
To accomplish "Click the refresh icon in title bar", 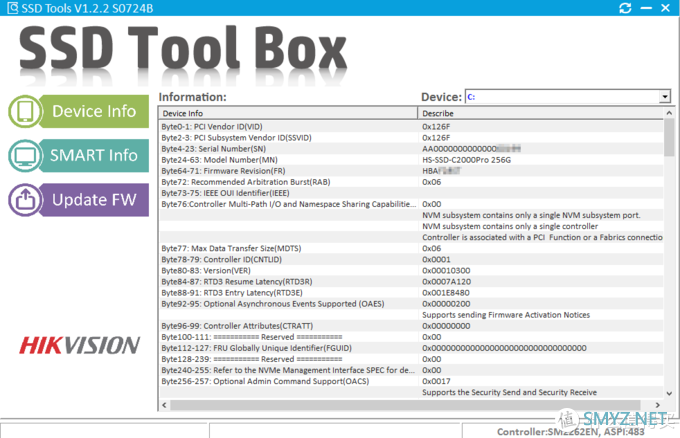I will click(625, 8).
